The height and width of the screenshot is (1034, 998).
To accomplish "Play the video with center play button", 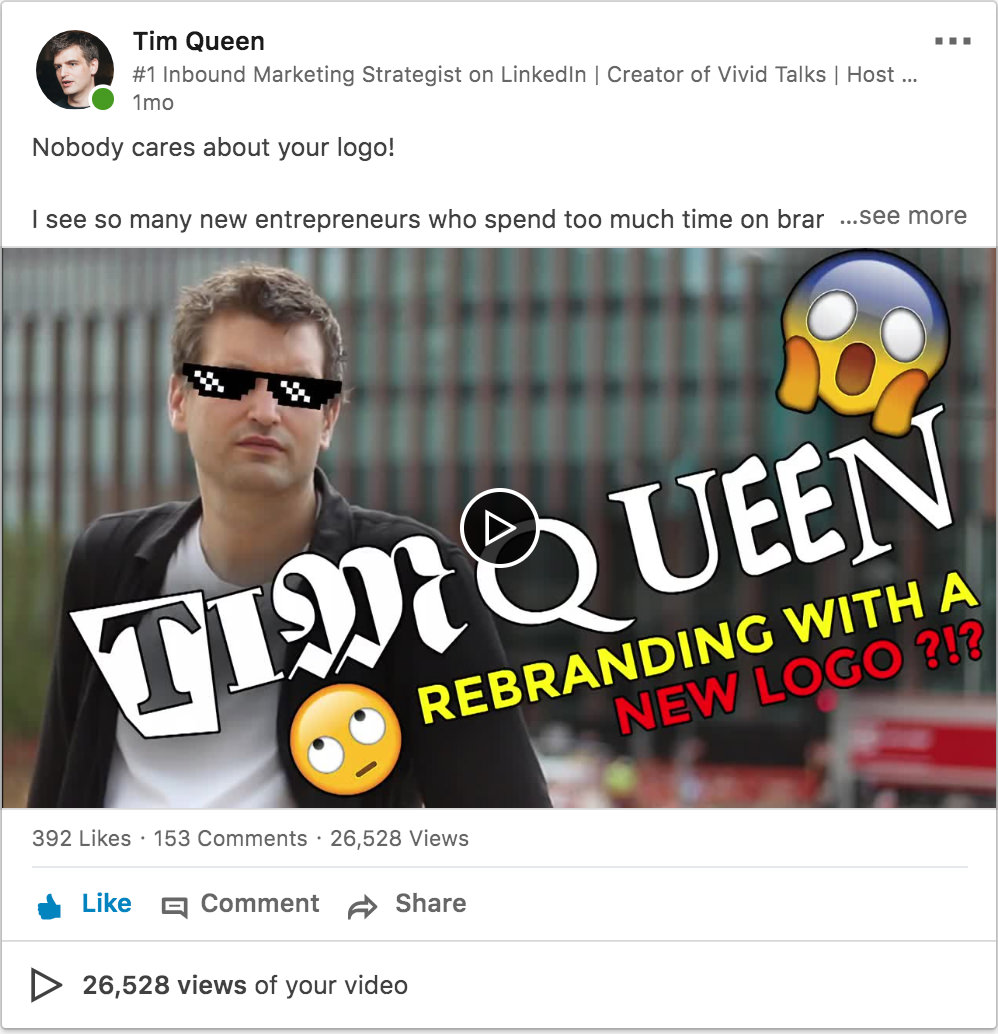I will click(x=499, y=528).
